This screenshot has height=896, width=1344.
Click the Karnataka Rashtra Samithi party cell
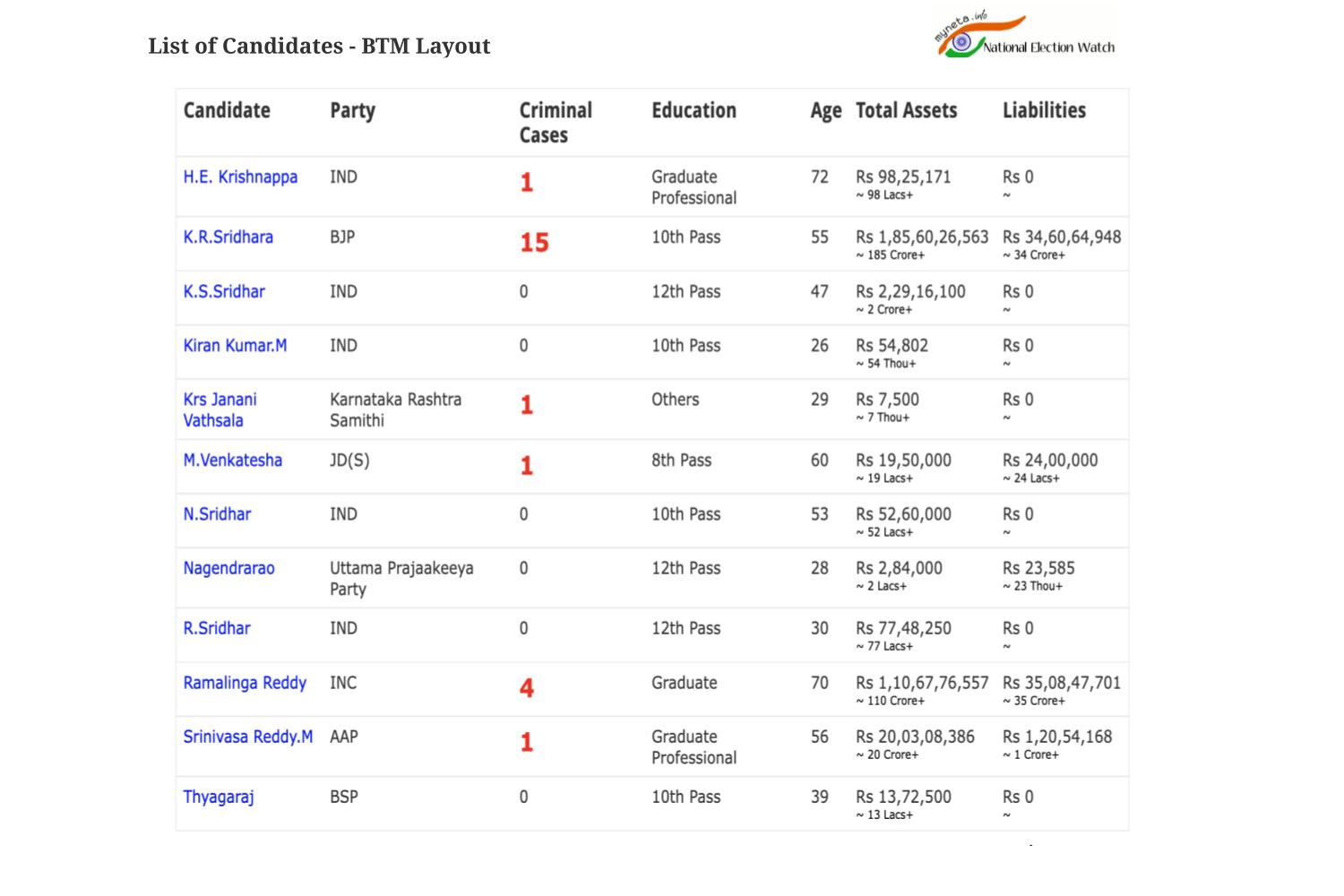395,409
